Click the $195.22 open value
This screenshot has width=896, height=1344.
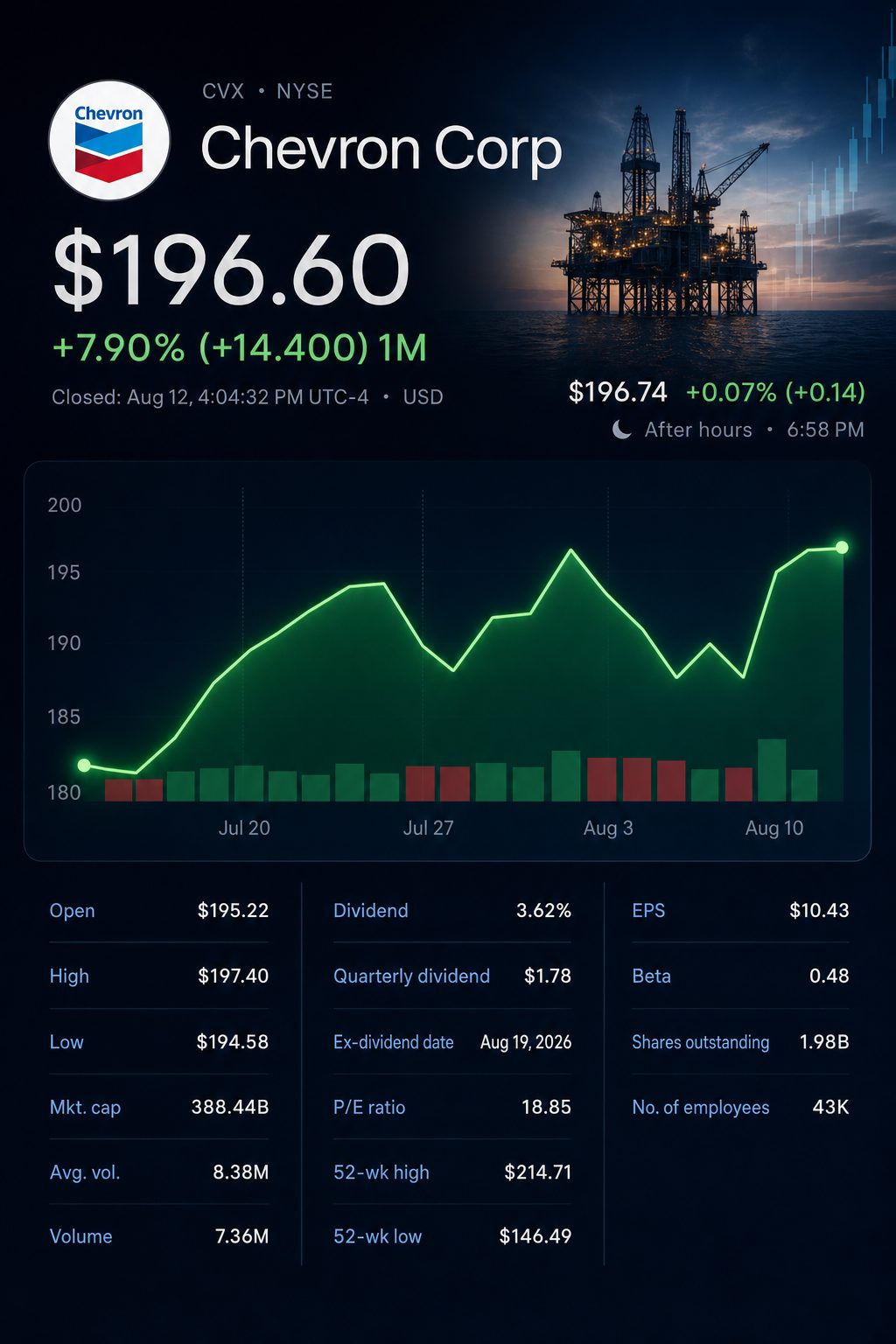(x=233, y=911)
